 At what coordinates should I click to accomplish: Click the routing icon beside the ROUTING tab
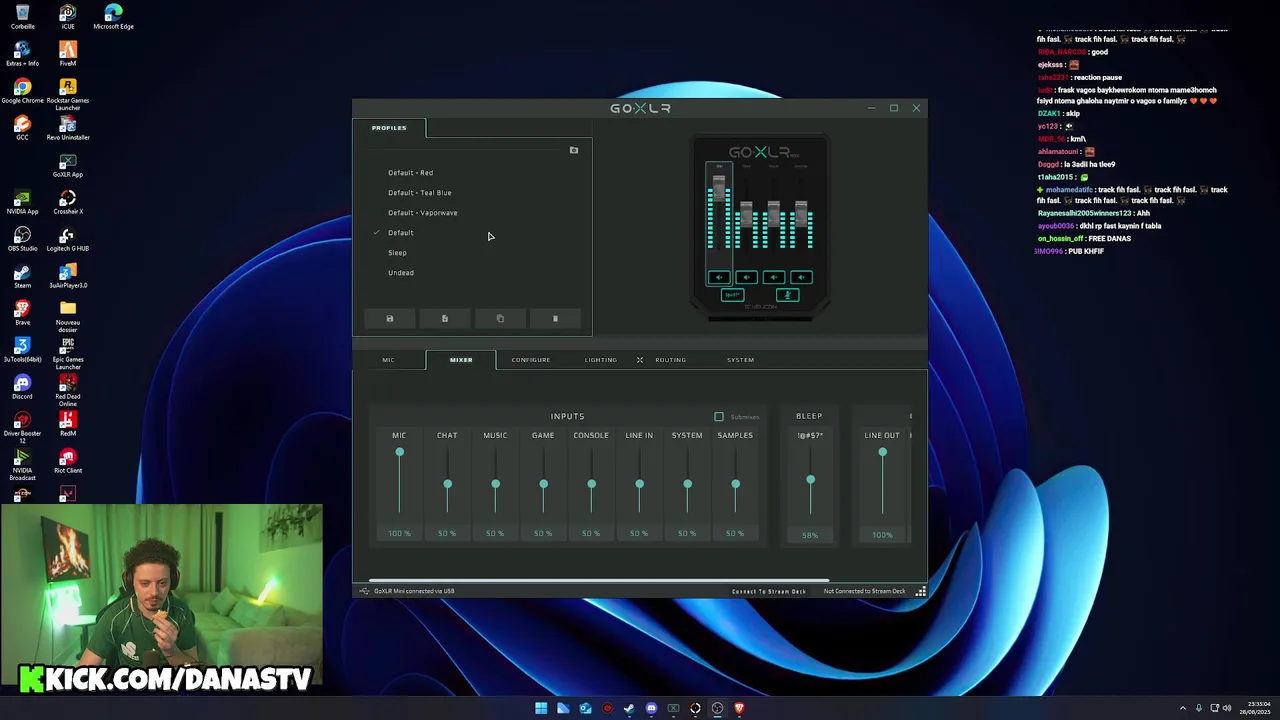[640, 360]
